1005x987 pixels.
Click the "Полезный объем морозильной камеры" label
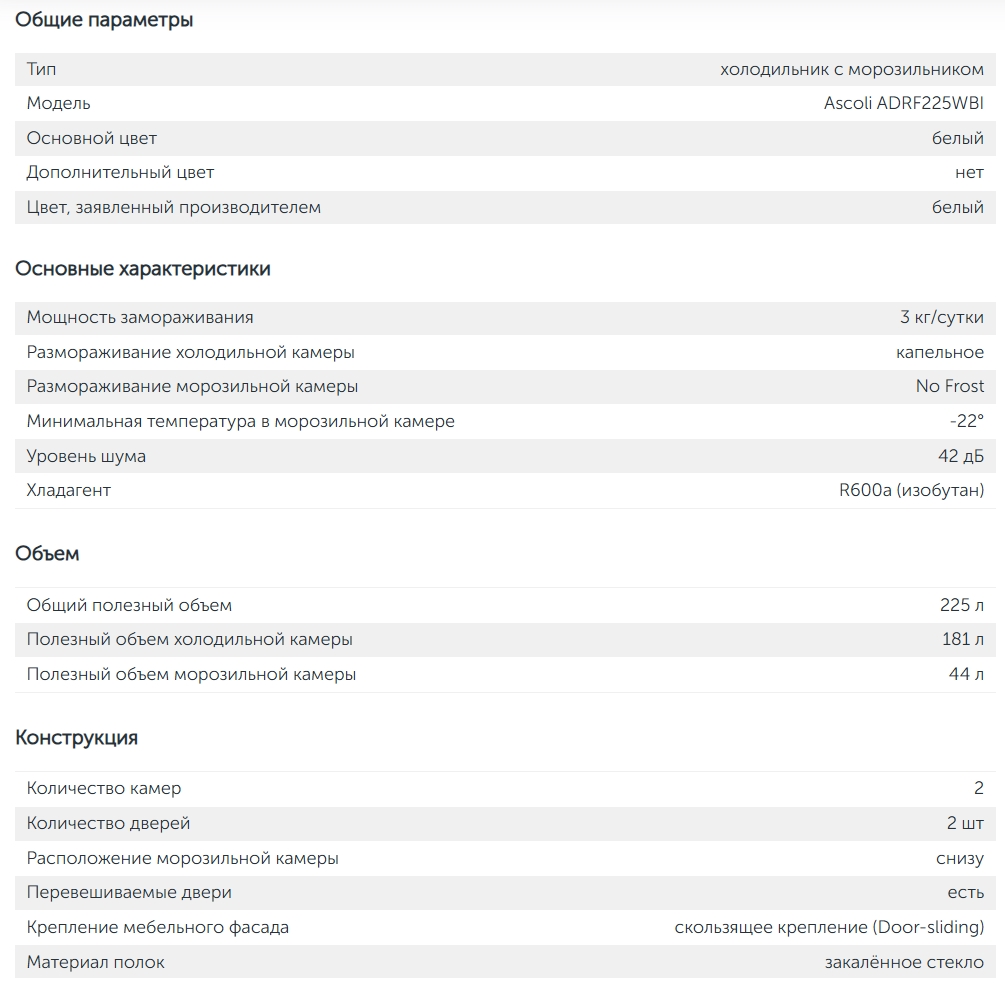tap(191, 674)
